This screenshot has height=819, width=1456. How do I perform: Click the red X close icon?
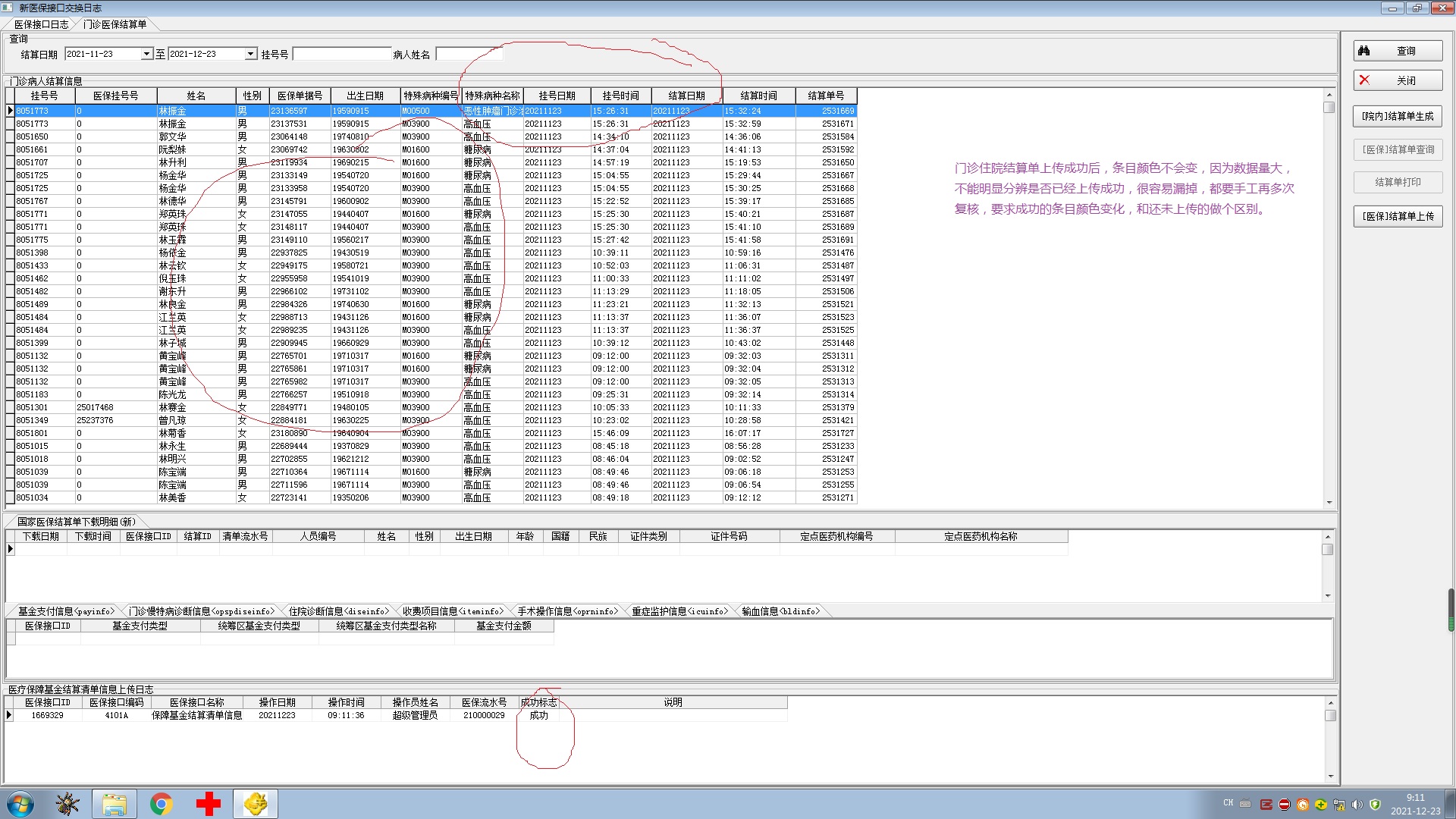(x=1364, y=80)
